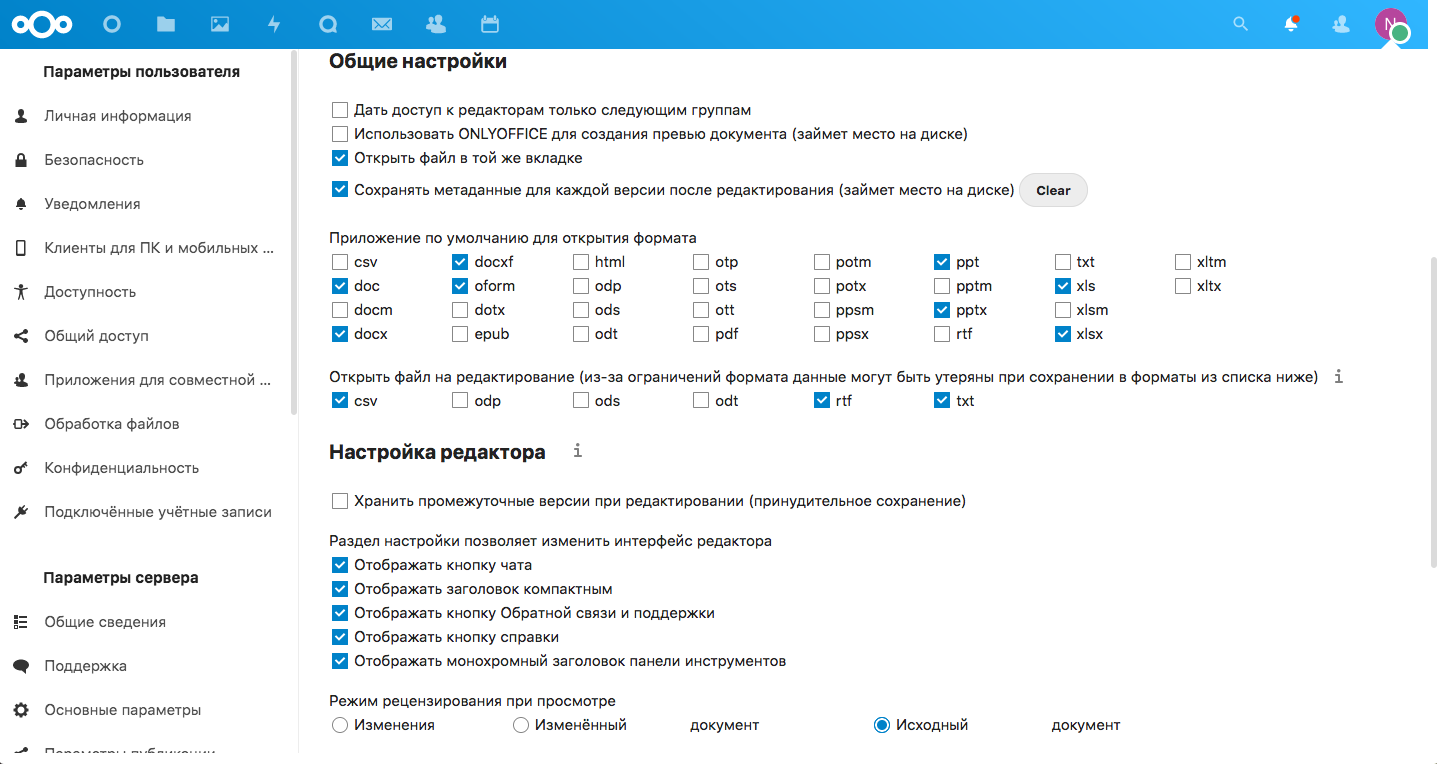This screenshot has width=1437, height=764.
Task: Open the Nextcloud logo home link
Action: pos(41,24)
